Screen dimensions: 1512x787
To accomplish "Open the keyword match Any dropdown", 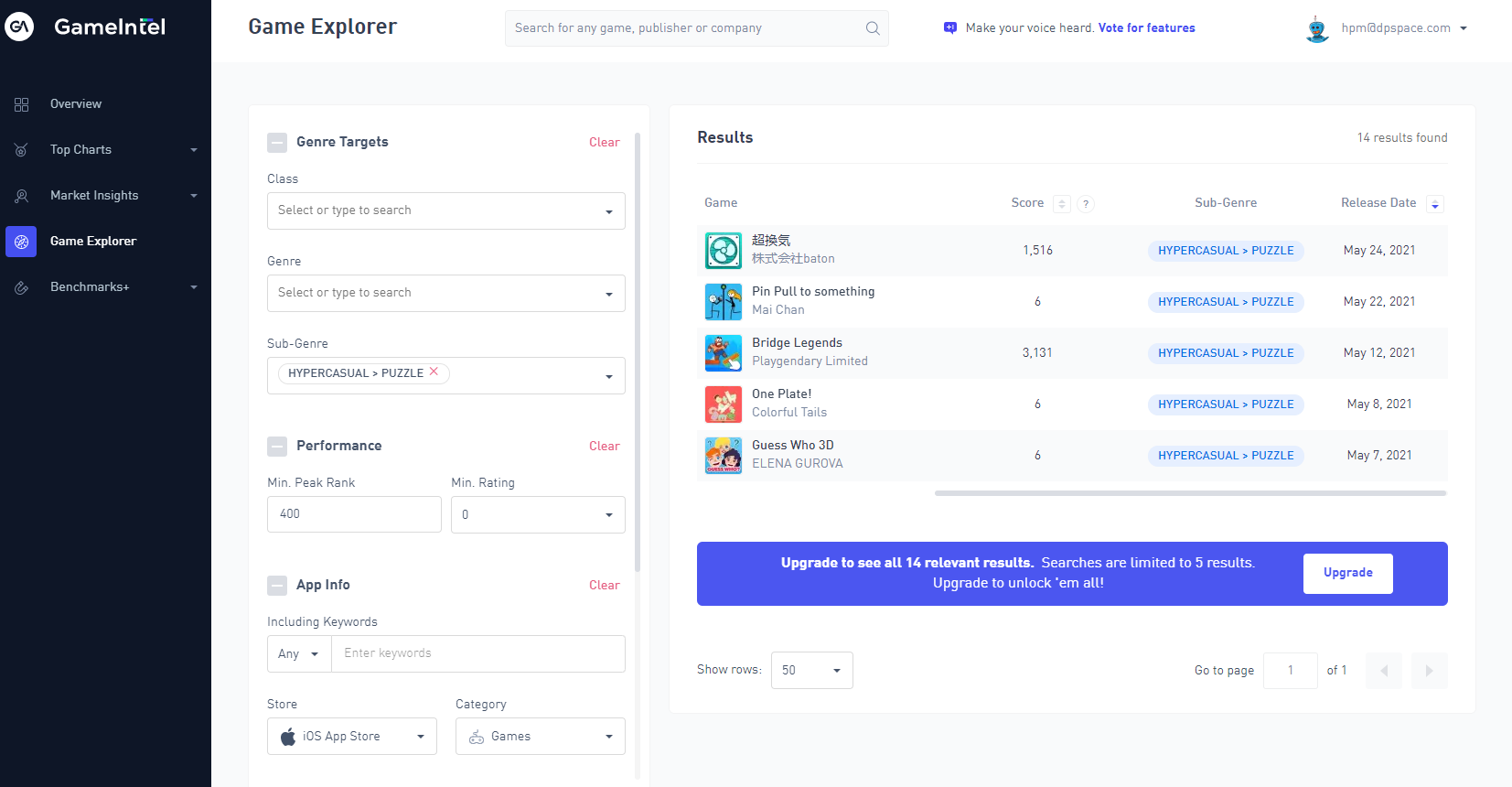I will pos(299,654).
